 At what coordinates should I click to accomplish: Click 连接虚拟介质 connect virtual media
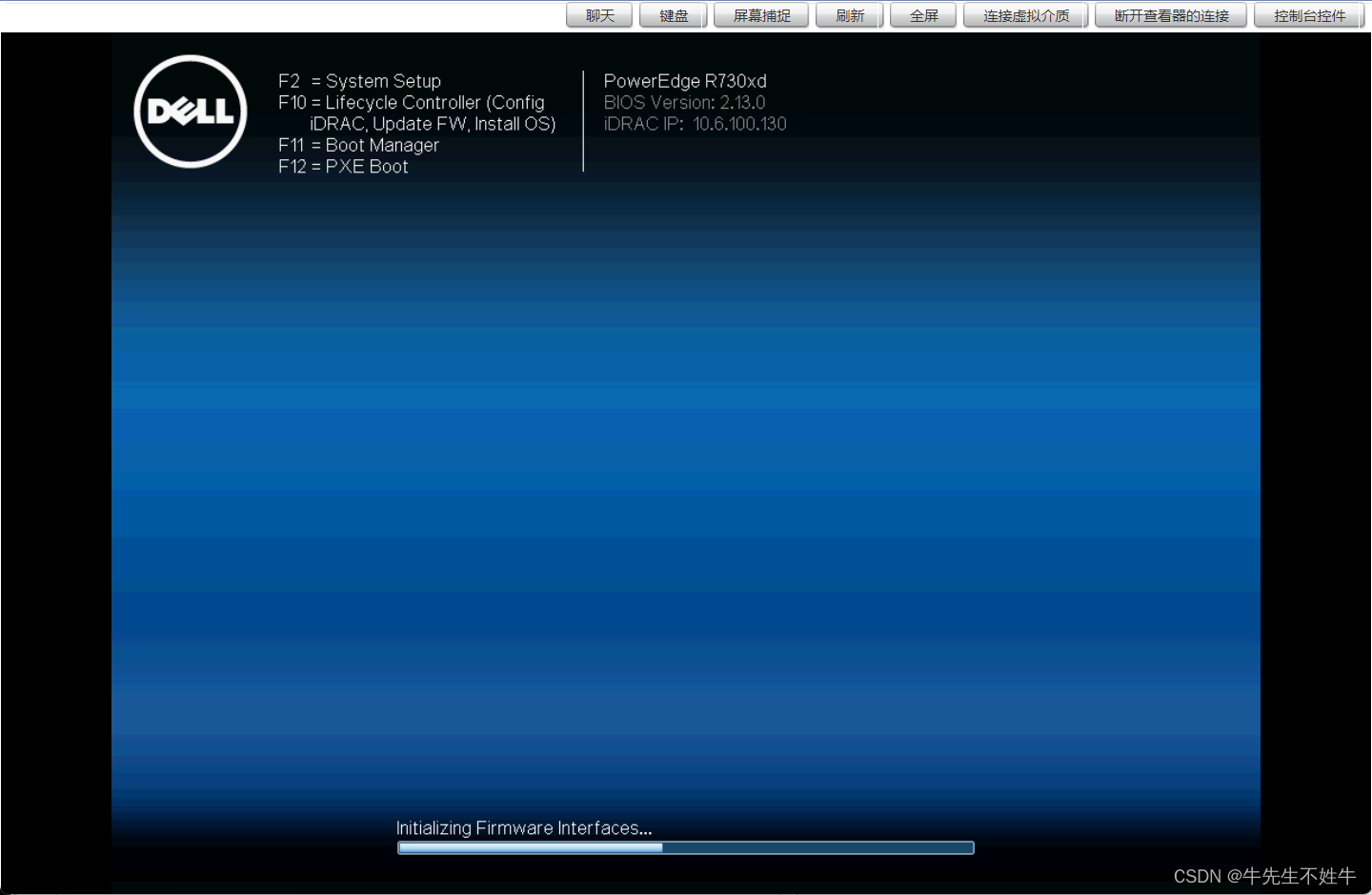click(1026, 15)
